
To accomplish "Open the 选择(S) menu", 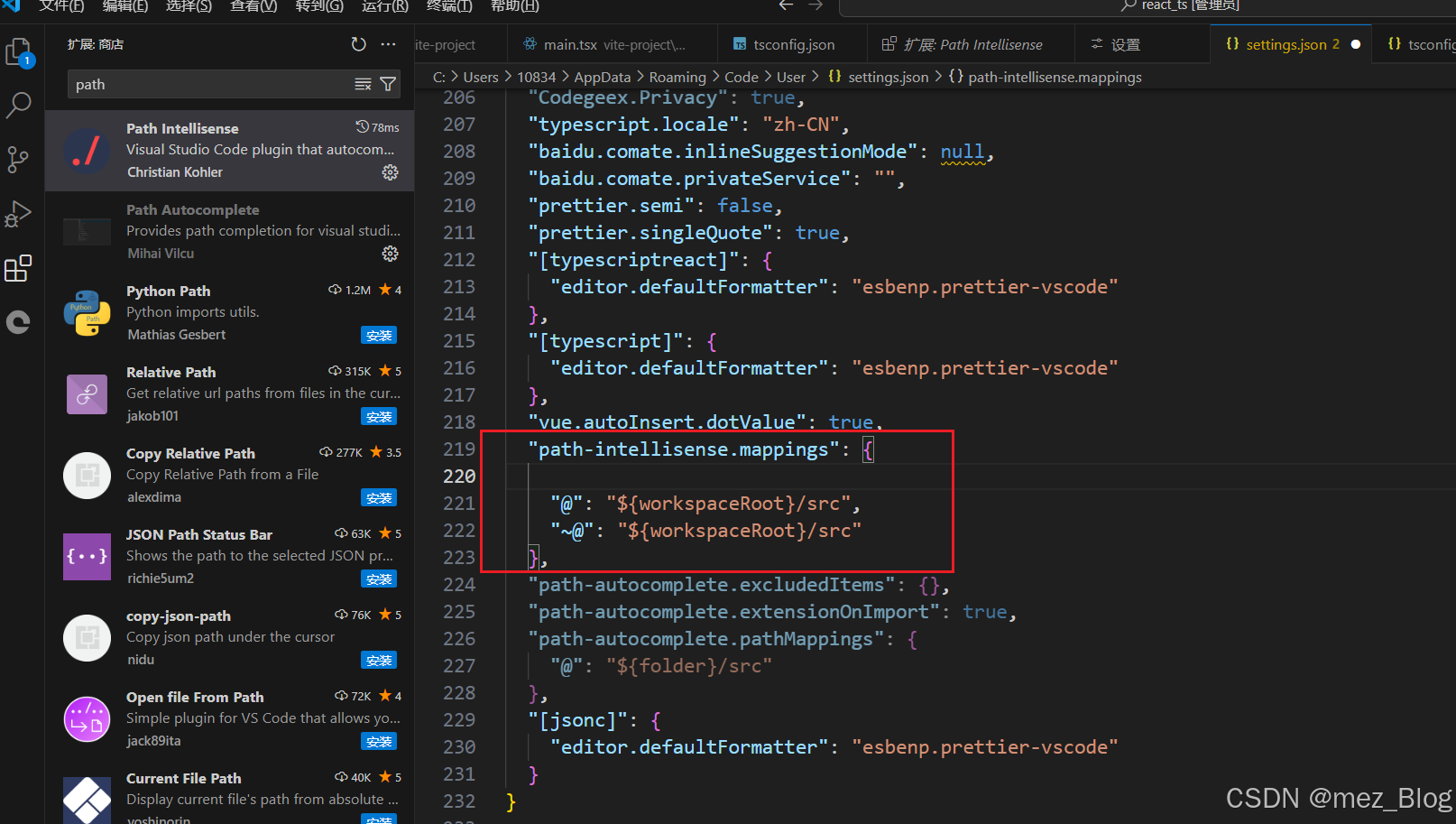I will click(189, 6).
